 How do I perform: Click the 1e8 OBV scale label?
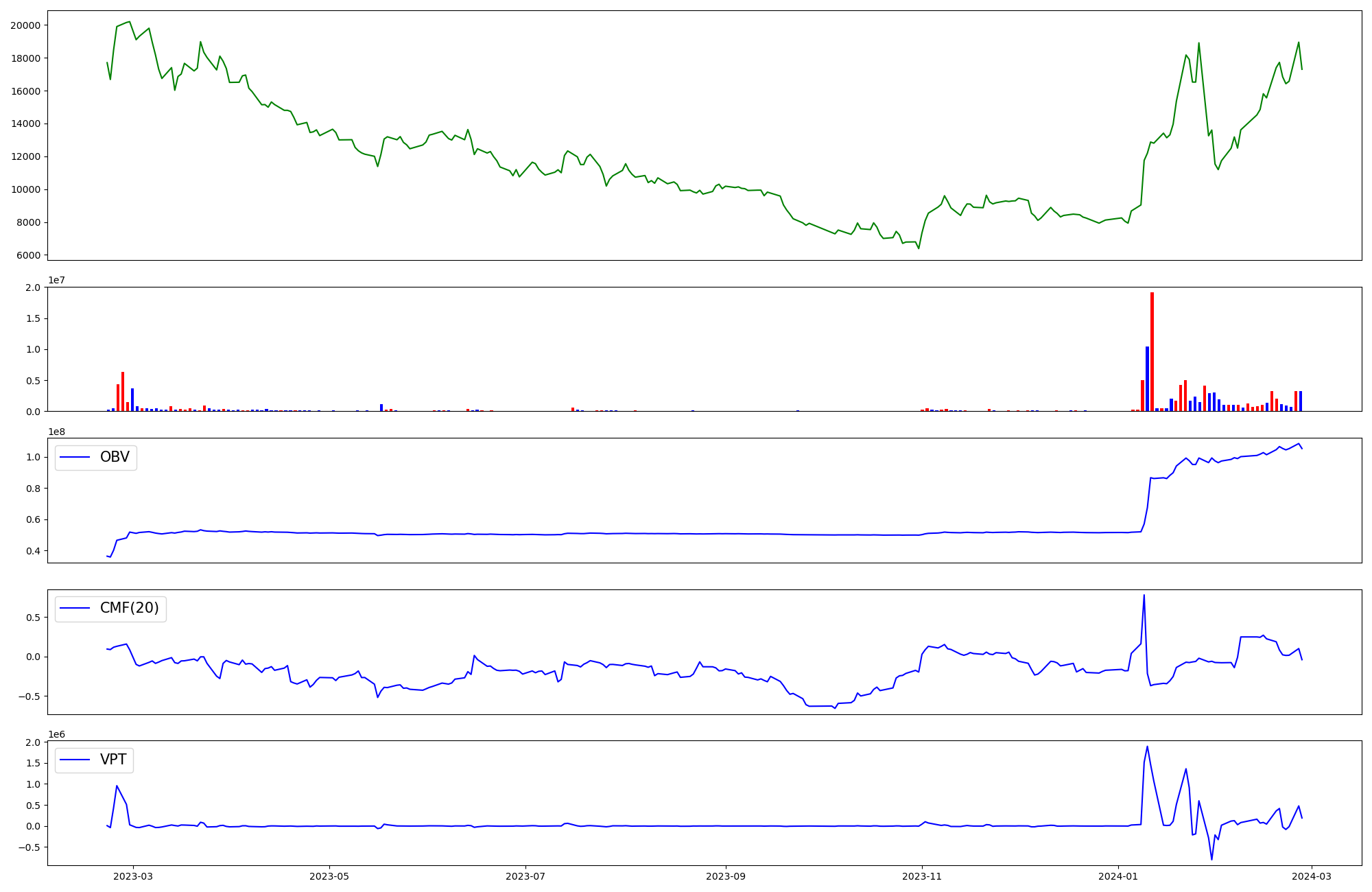point(56,432)
